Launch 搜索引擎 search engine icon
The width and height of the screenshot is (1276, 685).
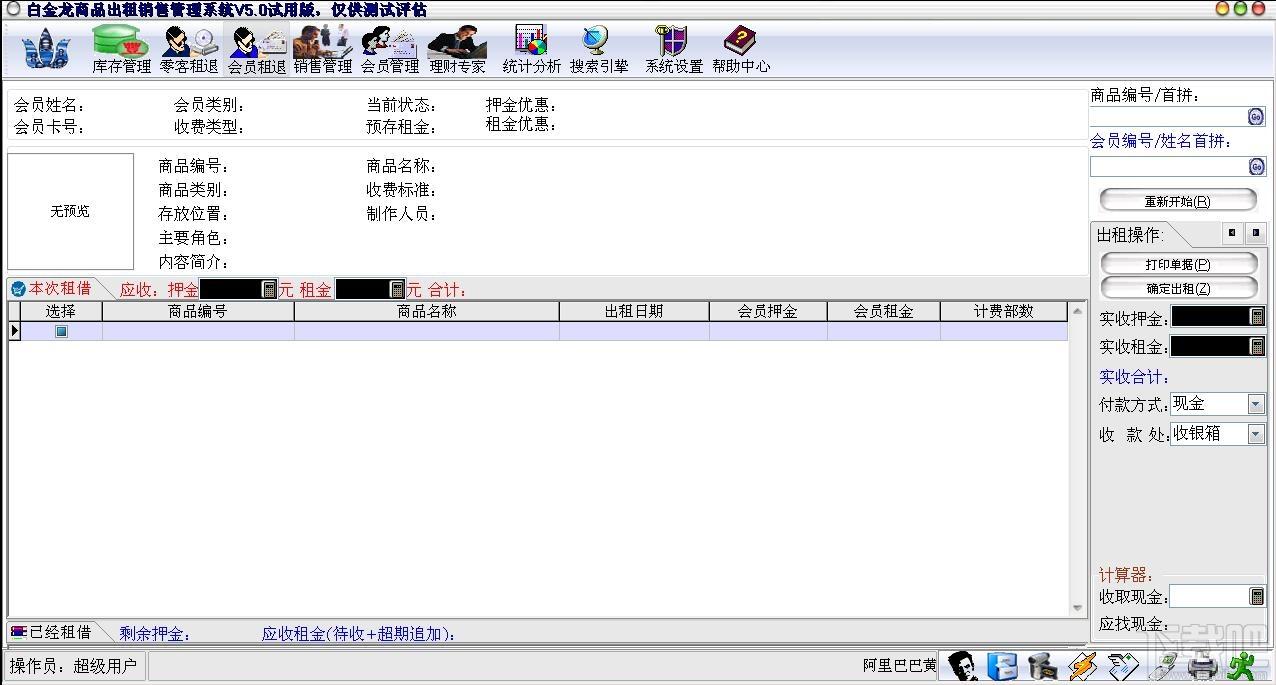coord(599,49)
